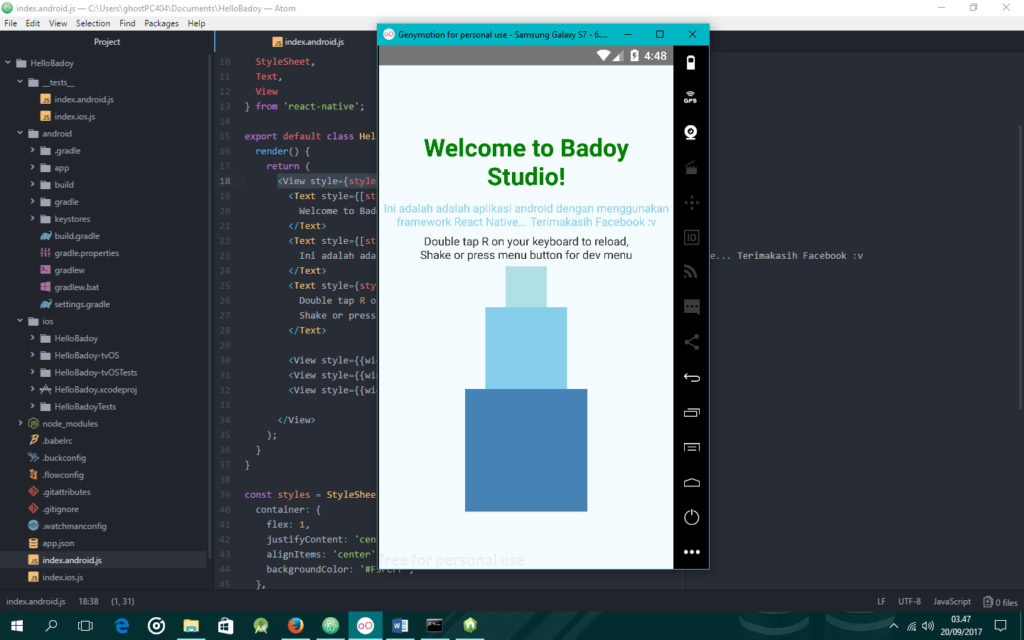Switch to the command prompt taskbar icon

tap(434, 626)
